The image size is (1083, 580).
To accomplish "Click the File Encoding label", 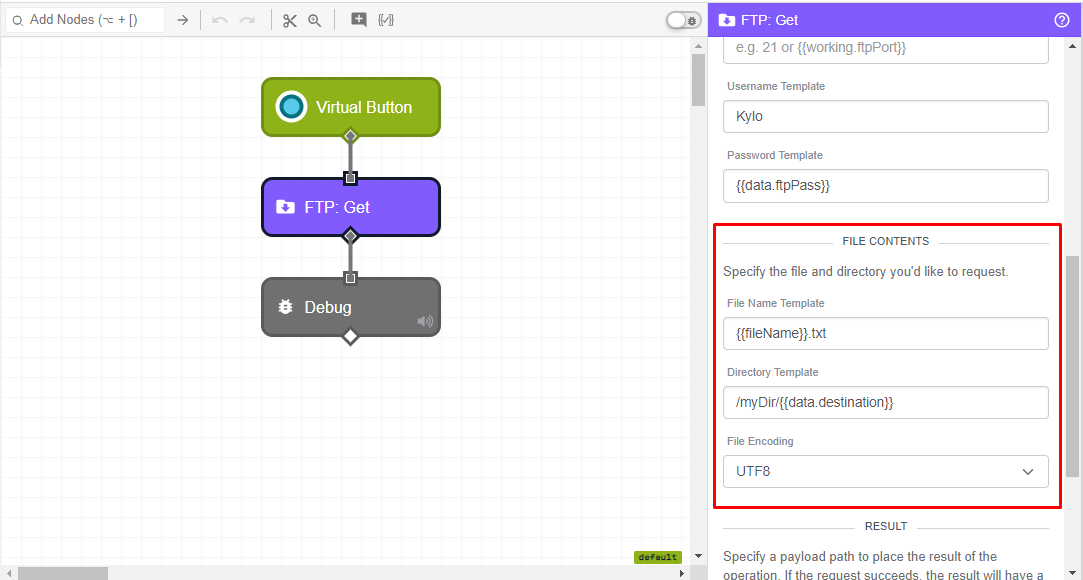I will tap(760, 441).
